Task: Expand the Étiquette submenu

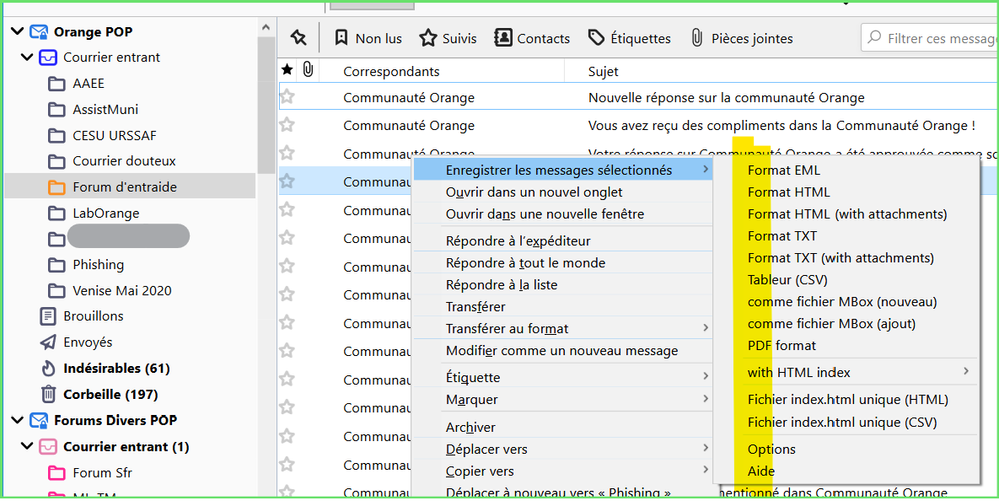Action: click(x=563, y=377)
